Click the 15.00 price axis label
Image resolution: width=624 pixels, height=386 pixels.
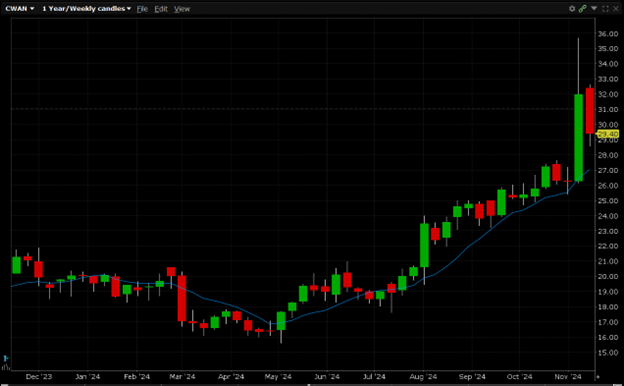point(608,353)
